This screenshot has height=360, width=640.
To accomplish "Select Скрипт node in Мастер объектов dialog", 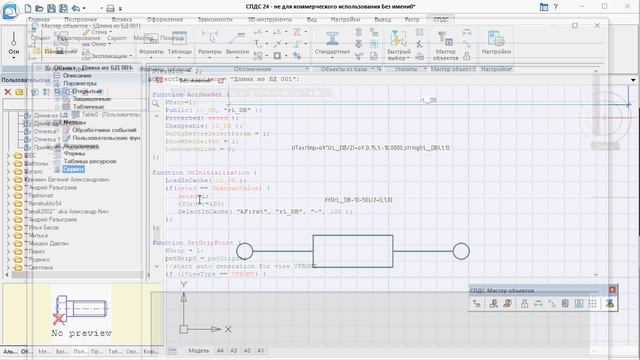I will (73, 169).
